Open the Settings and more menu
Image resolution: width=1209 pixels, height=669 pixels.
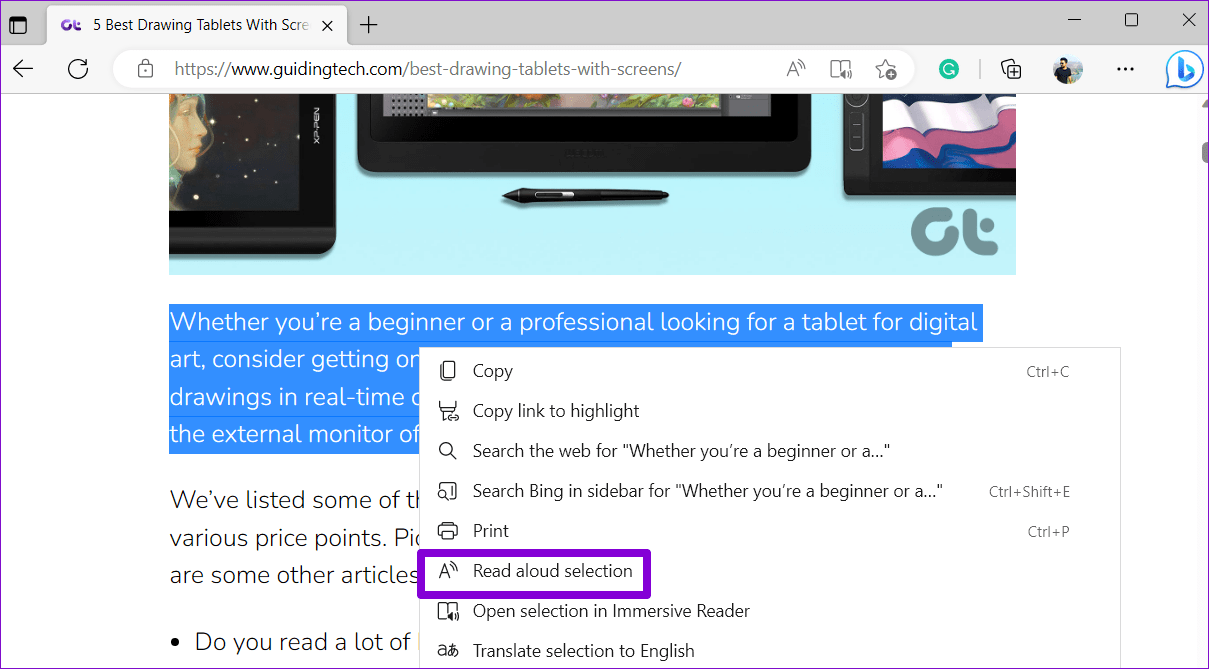[1125, 68]
